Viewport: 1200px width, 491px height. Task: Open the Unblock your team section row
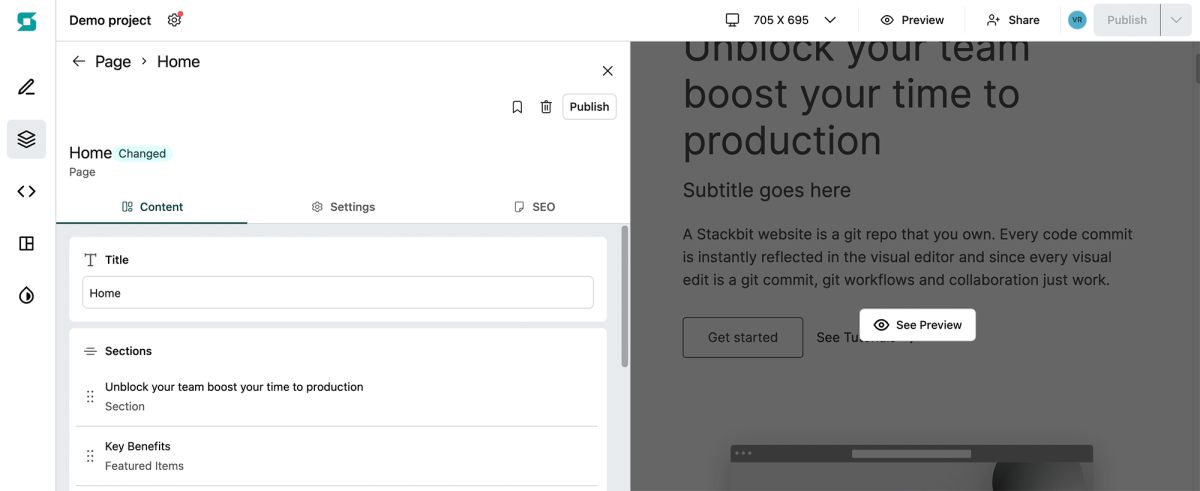[337, 396]
